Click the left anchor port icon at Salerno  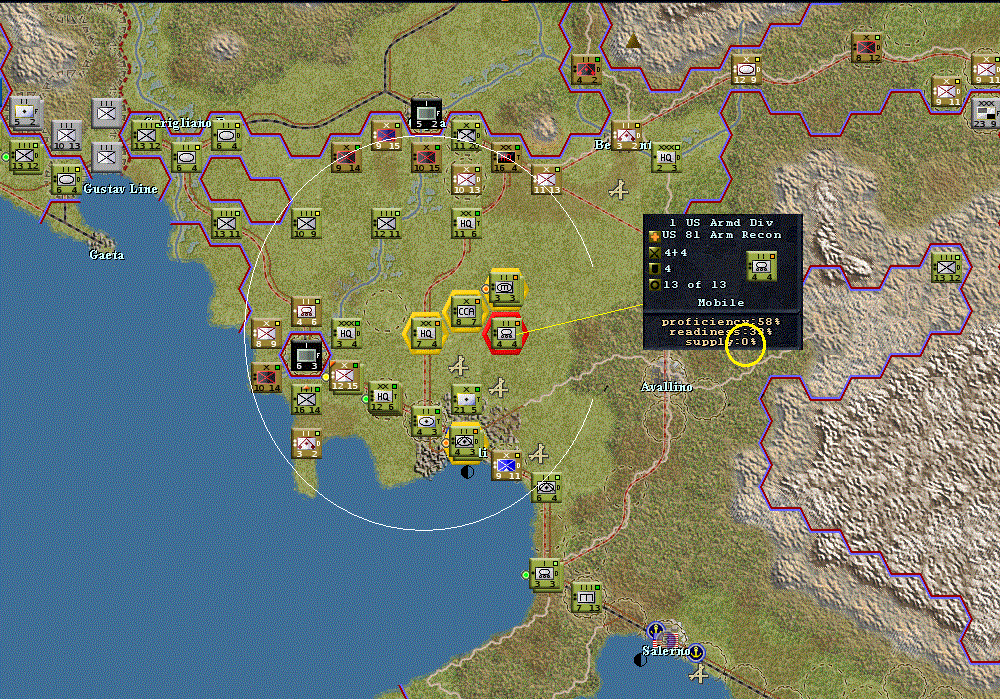656,631
